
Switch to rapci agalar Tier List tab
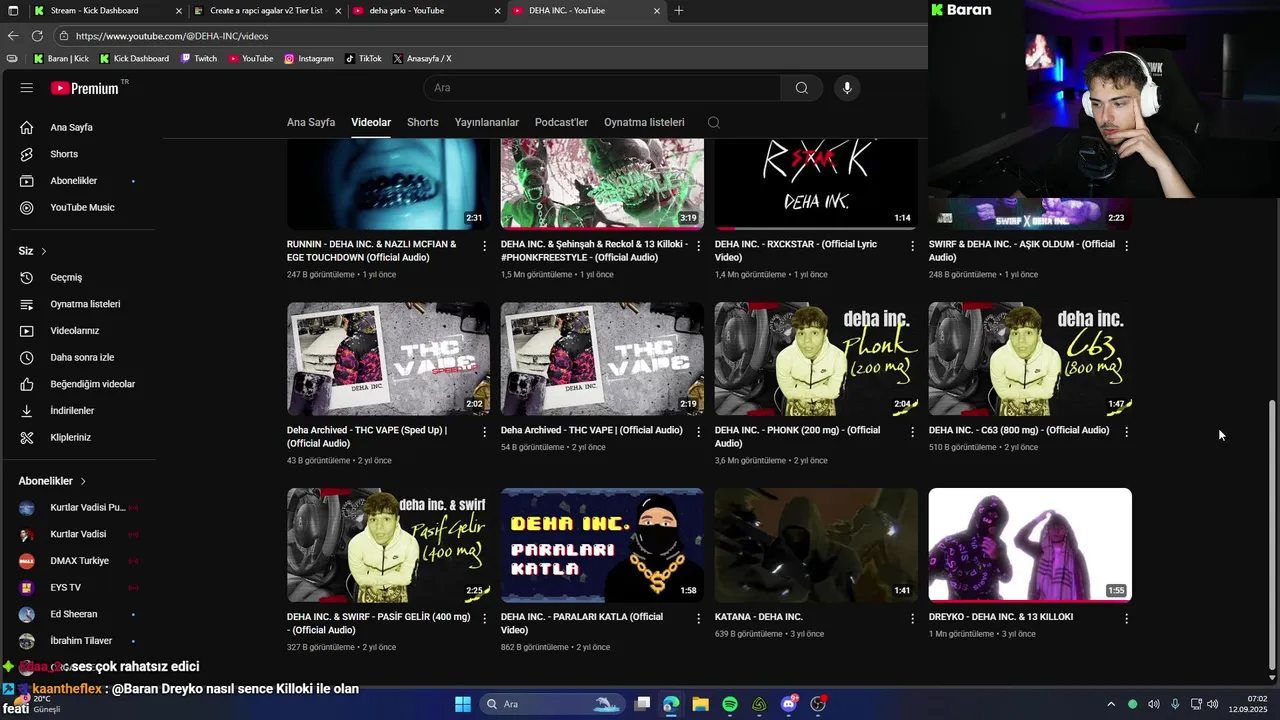point(268,10)
